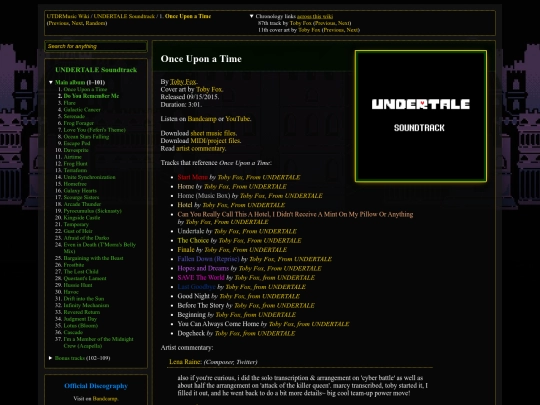The image size is (540, 405).
Task: Download sheet music files link
Action: point(213,133)
